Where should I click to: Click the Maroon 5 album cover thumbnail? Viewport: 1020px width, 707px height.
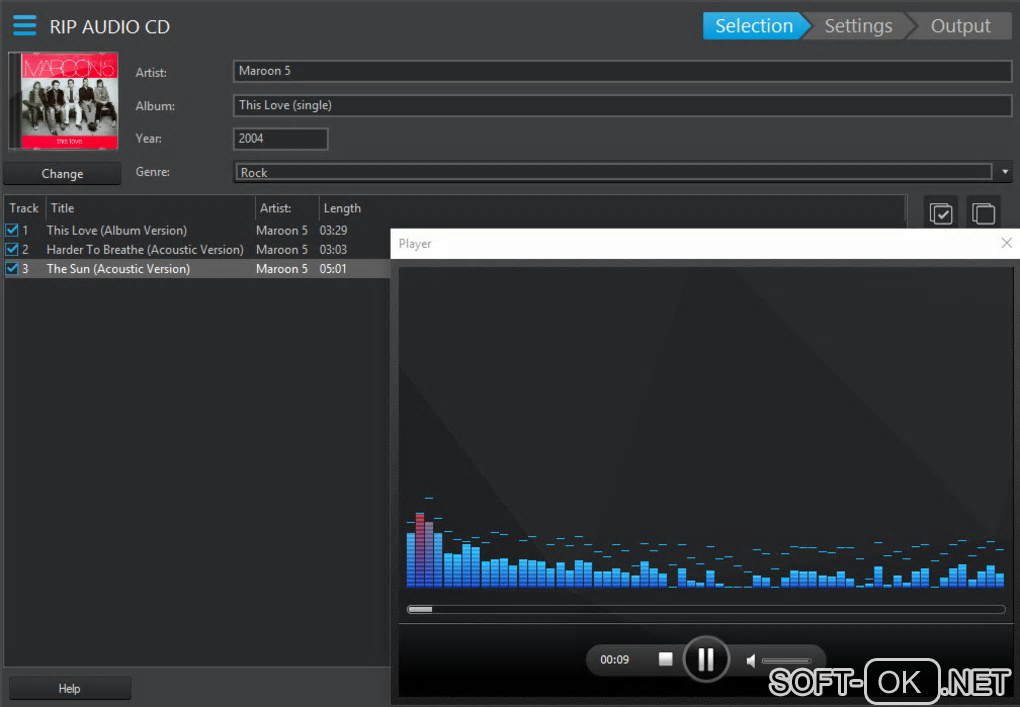pos(64,101)
